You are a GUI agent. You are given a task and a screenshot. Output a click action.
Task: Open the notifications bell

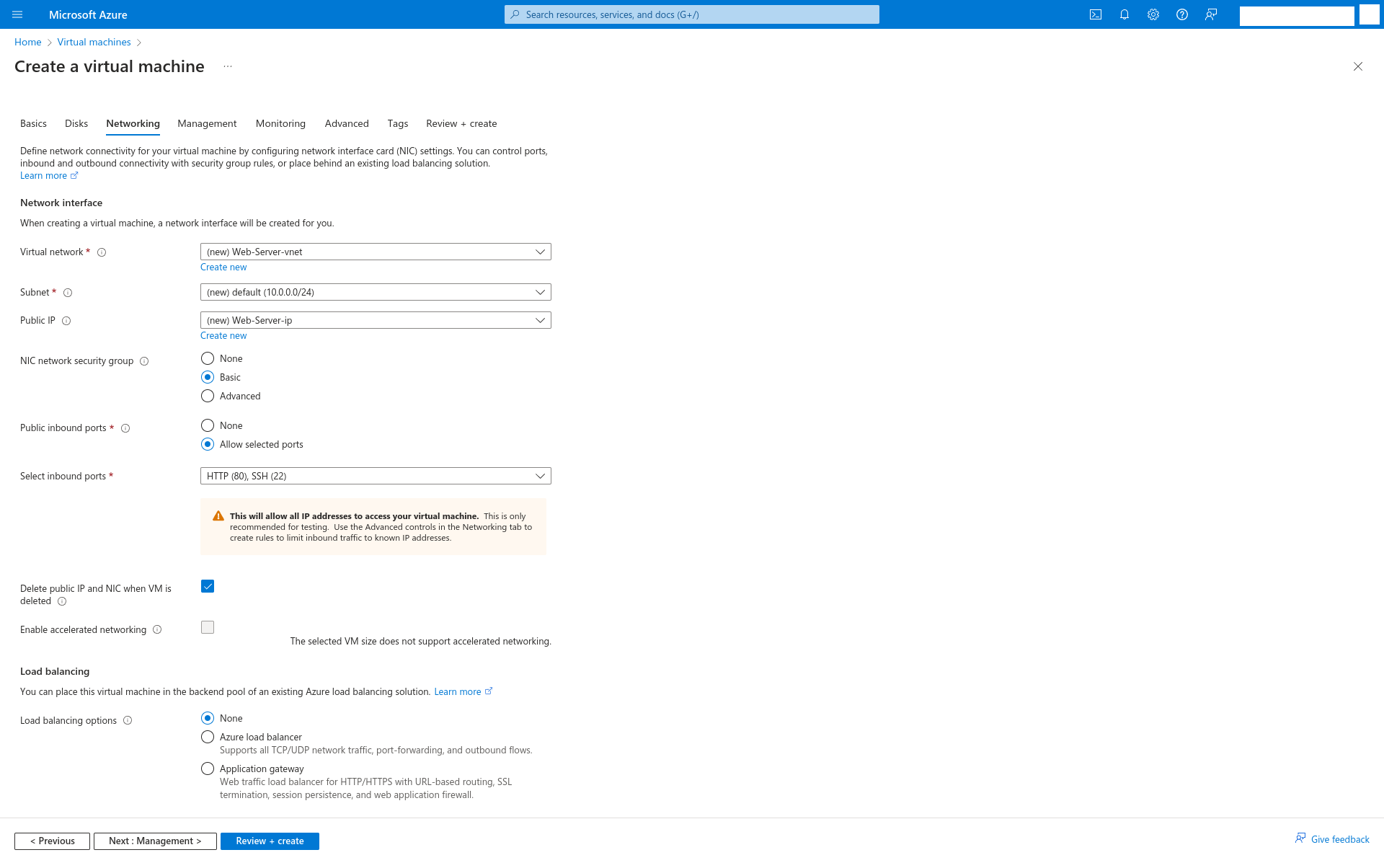coord(1124,14)
